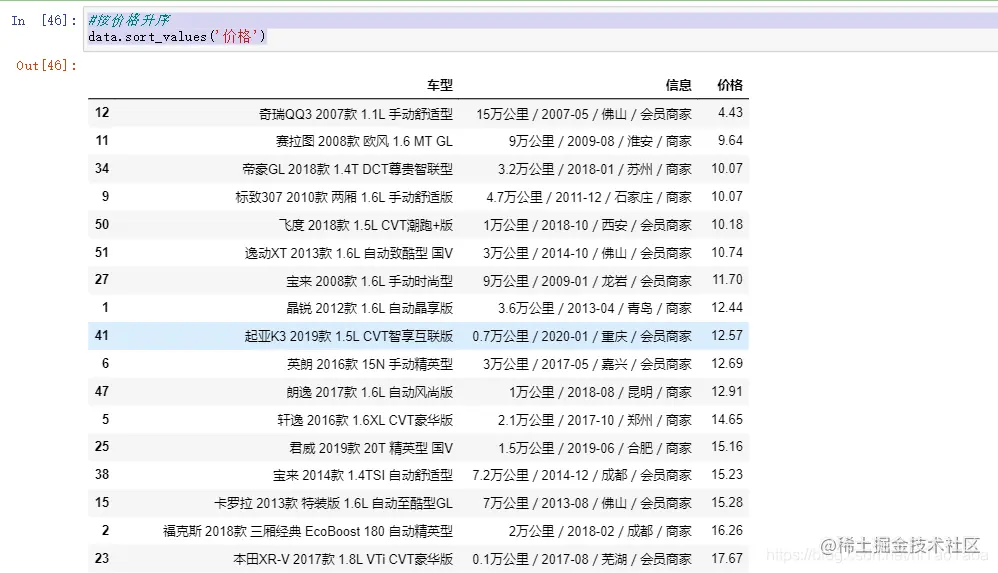Click the 车型 column header

440,85
